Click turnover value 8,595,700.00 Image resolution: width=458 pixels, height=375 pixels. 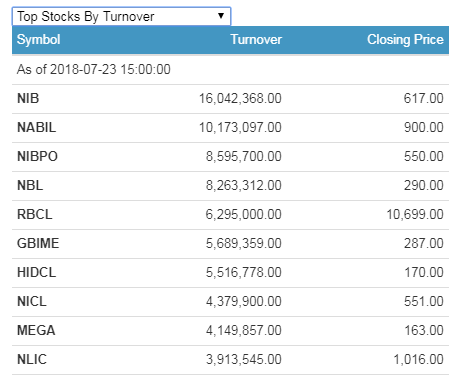[244, 156]
